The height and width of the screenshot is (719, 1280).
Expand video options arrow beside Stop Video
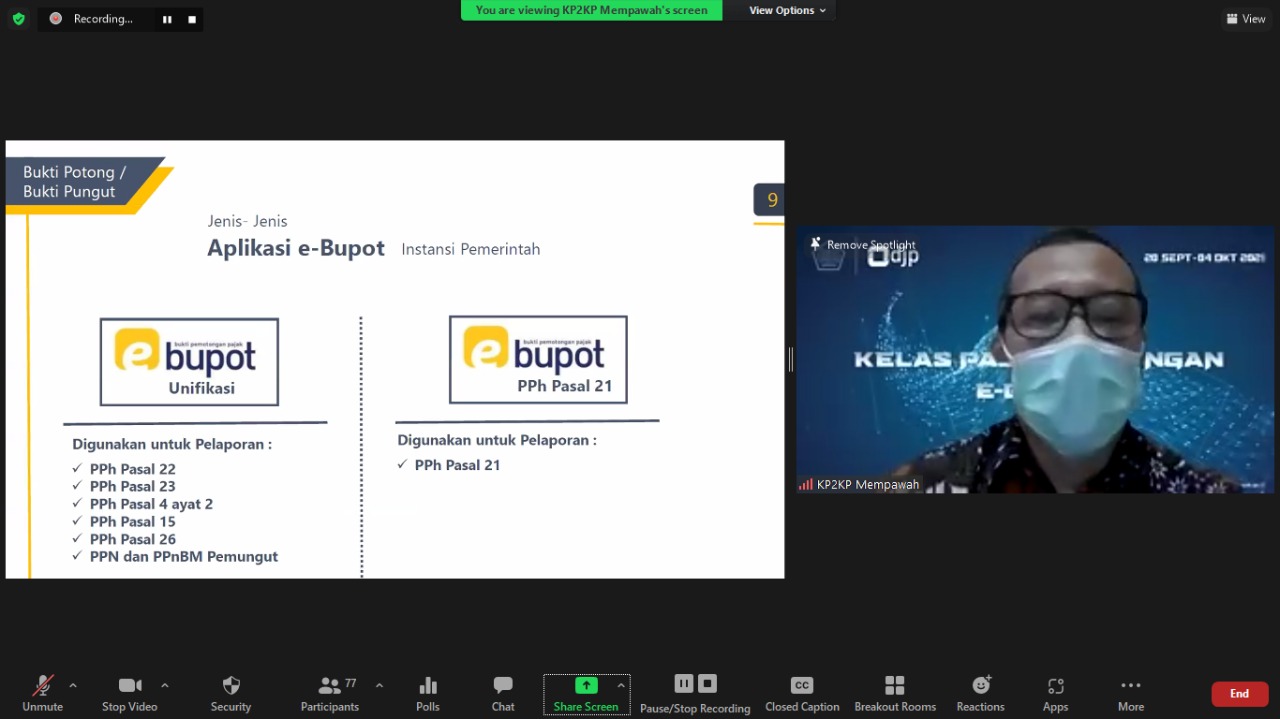[165, 685]
